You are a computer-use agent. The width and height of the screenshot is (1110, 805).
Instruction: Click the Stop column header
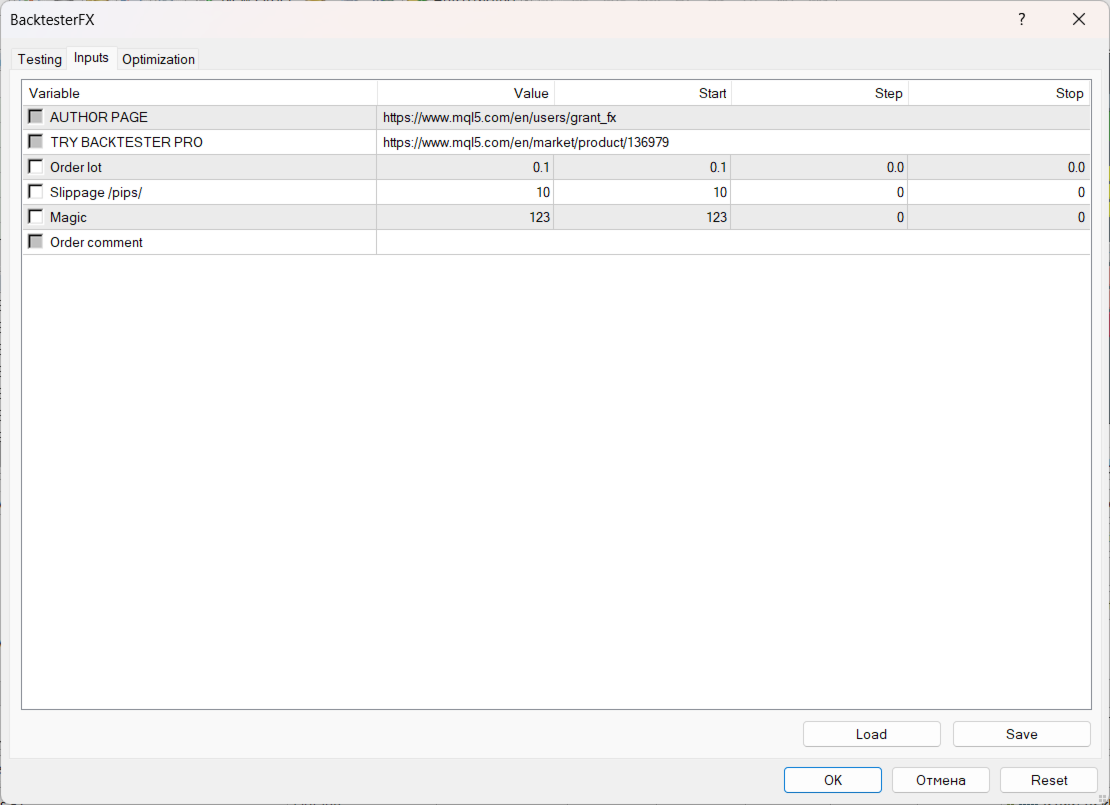point(999,93)
